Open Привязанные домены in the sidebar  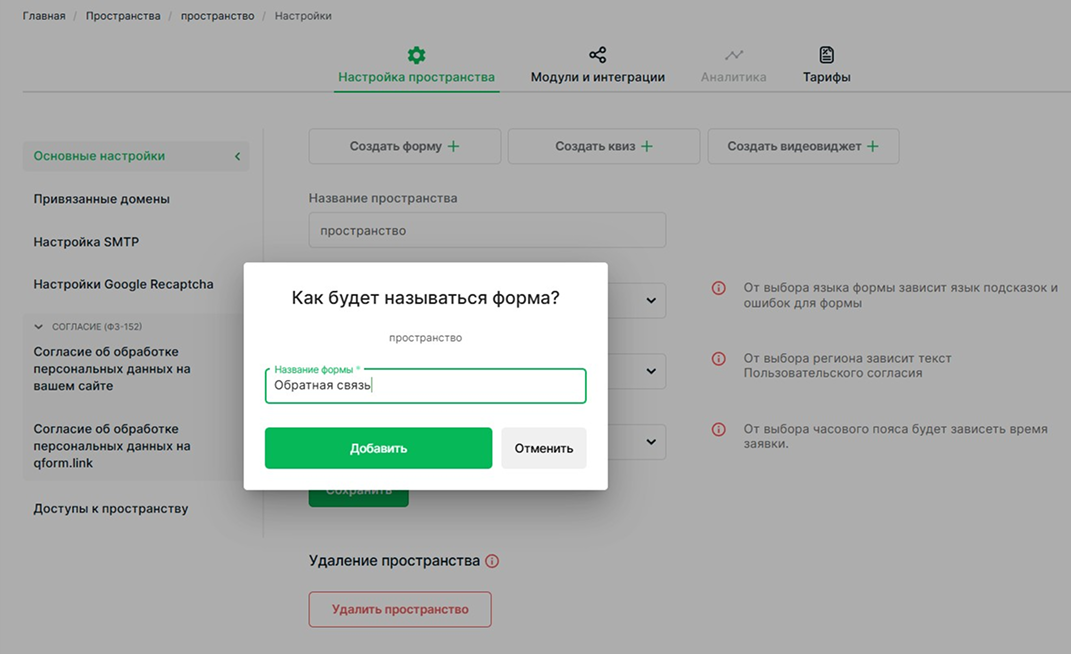pos(101,199)
